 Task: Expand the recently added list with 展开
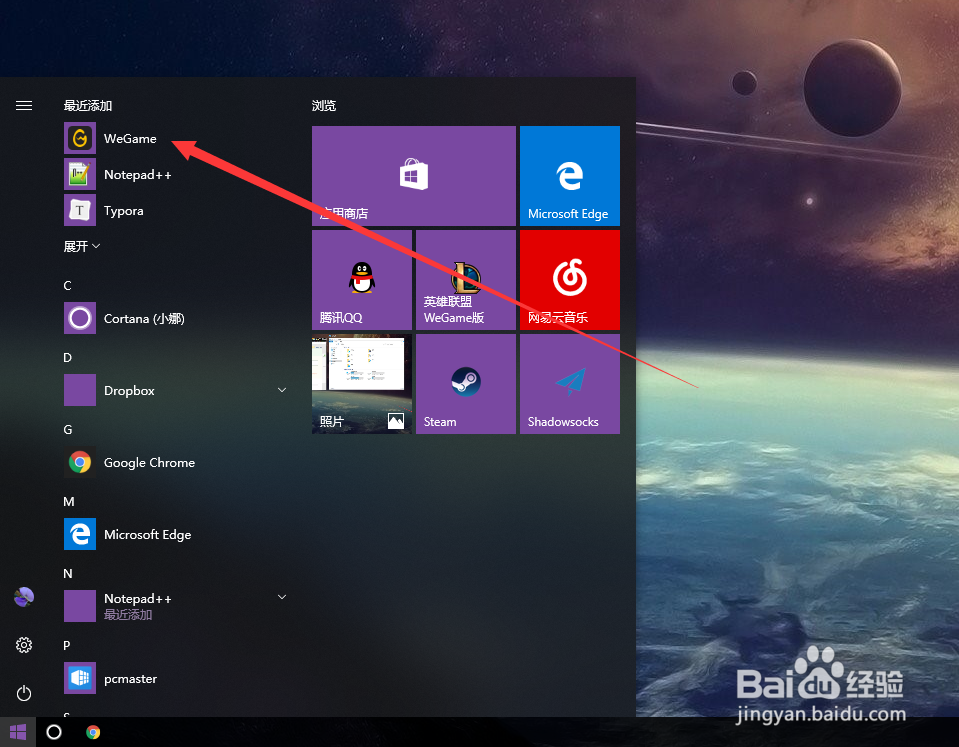click(x=81, y=246)
